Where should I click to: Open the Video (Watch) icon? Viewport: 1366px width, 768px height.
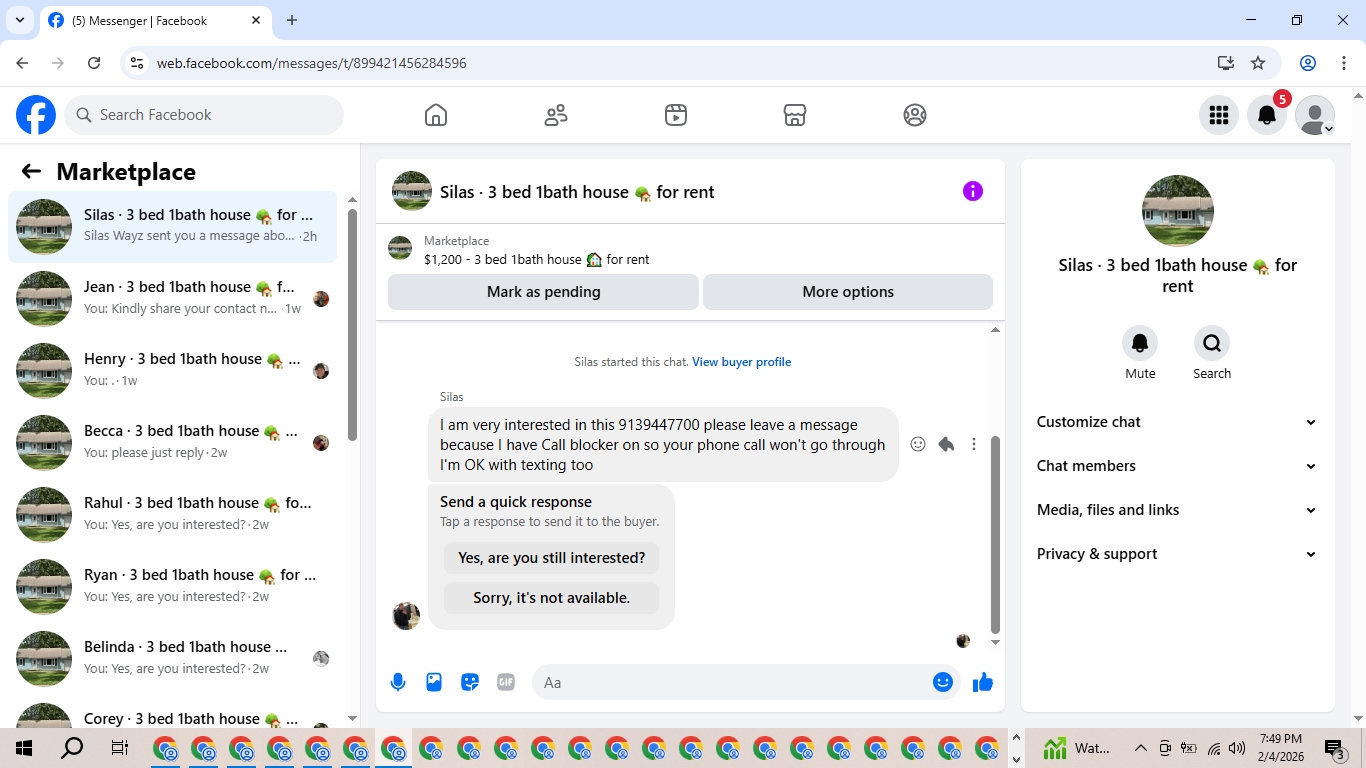click(x=676, y=115)
